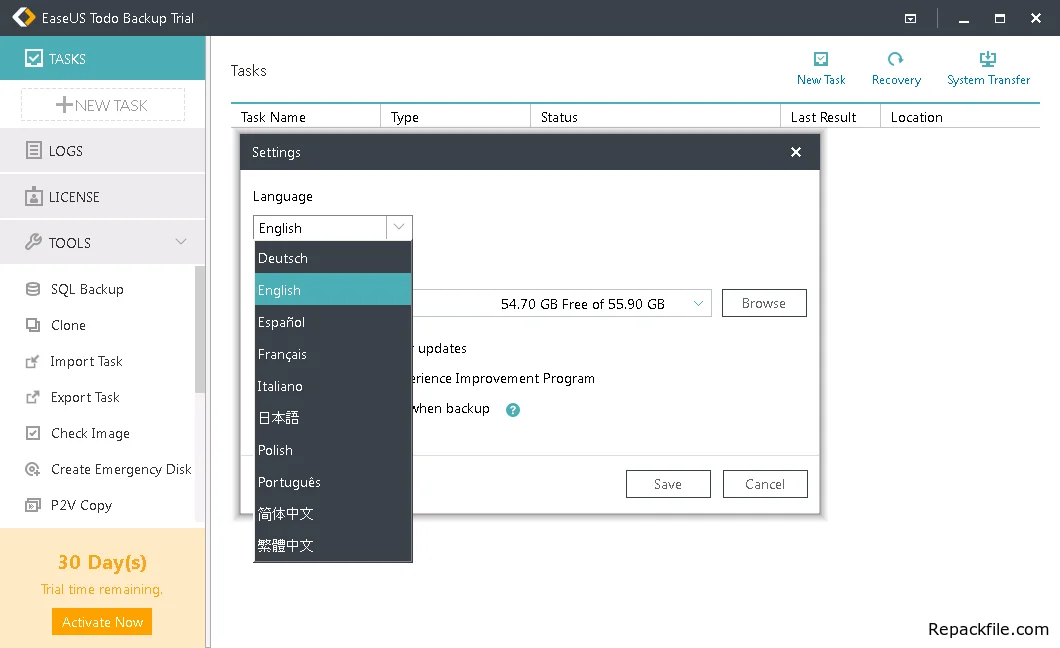Sort by Task Name column header
Viewport: 1060px width, 648px height.
point(306,117)
